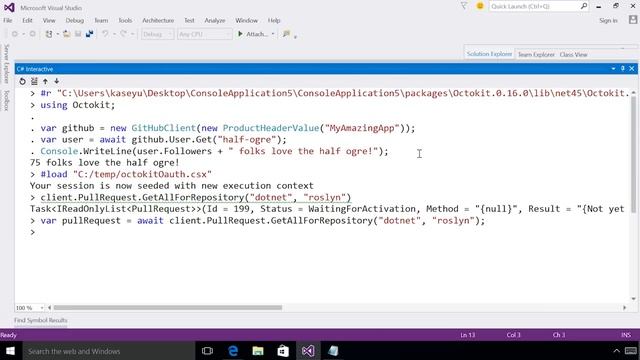Image resolution: width=640 pixels, height=360 pixels.
Task: Open the notifications flag icon
Action: pyautogui.click(x=464, y=6)
